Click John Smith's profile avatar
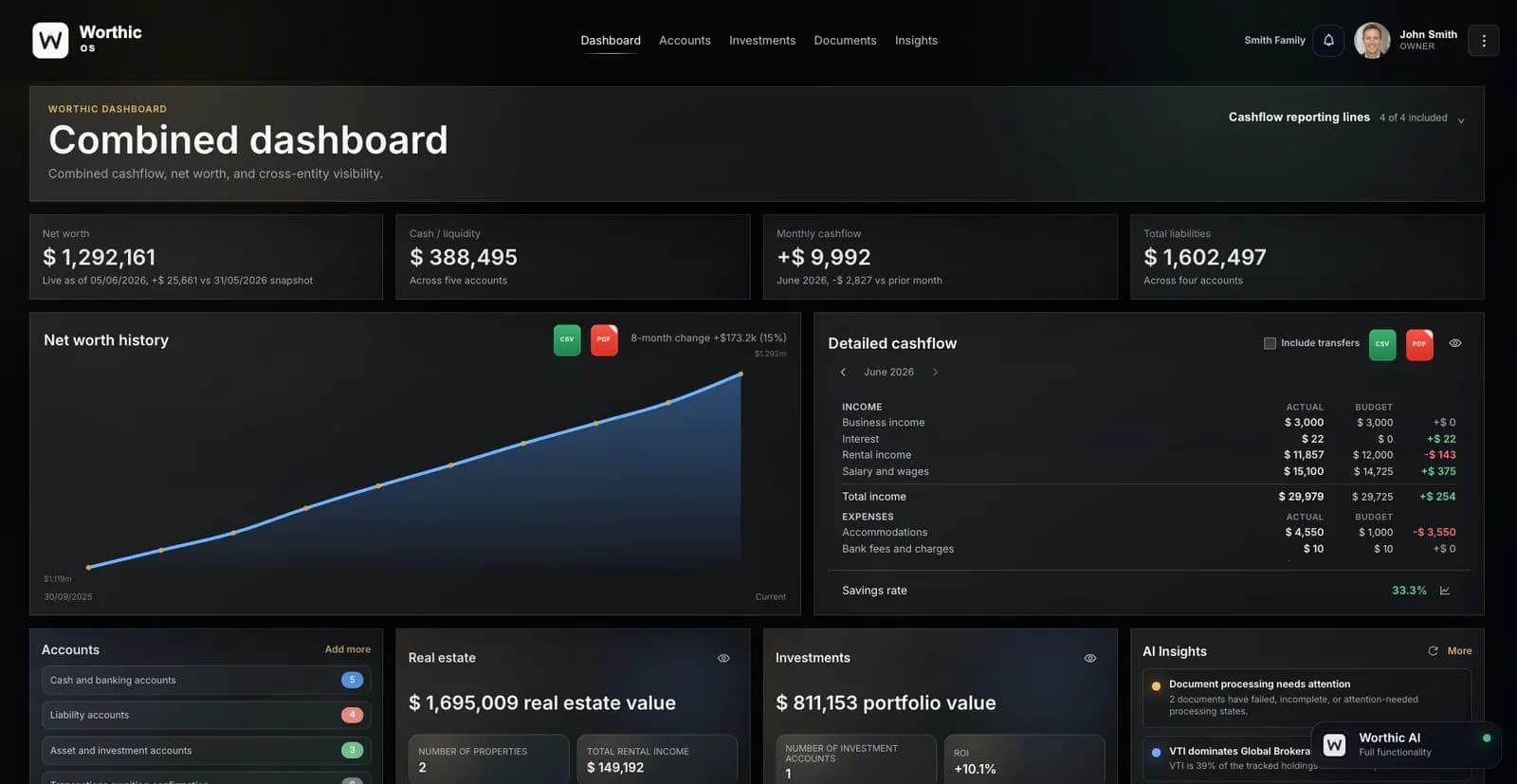This screenshot has height=784, width=1517. 1372,41
